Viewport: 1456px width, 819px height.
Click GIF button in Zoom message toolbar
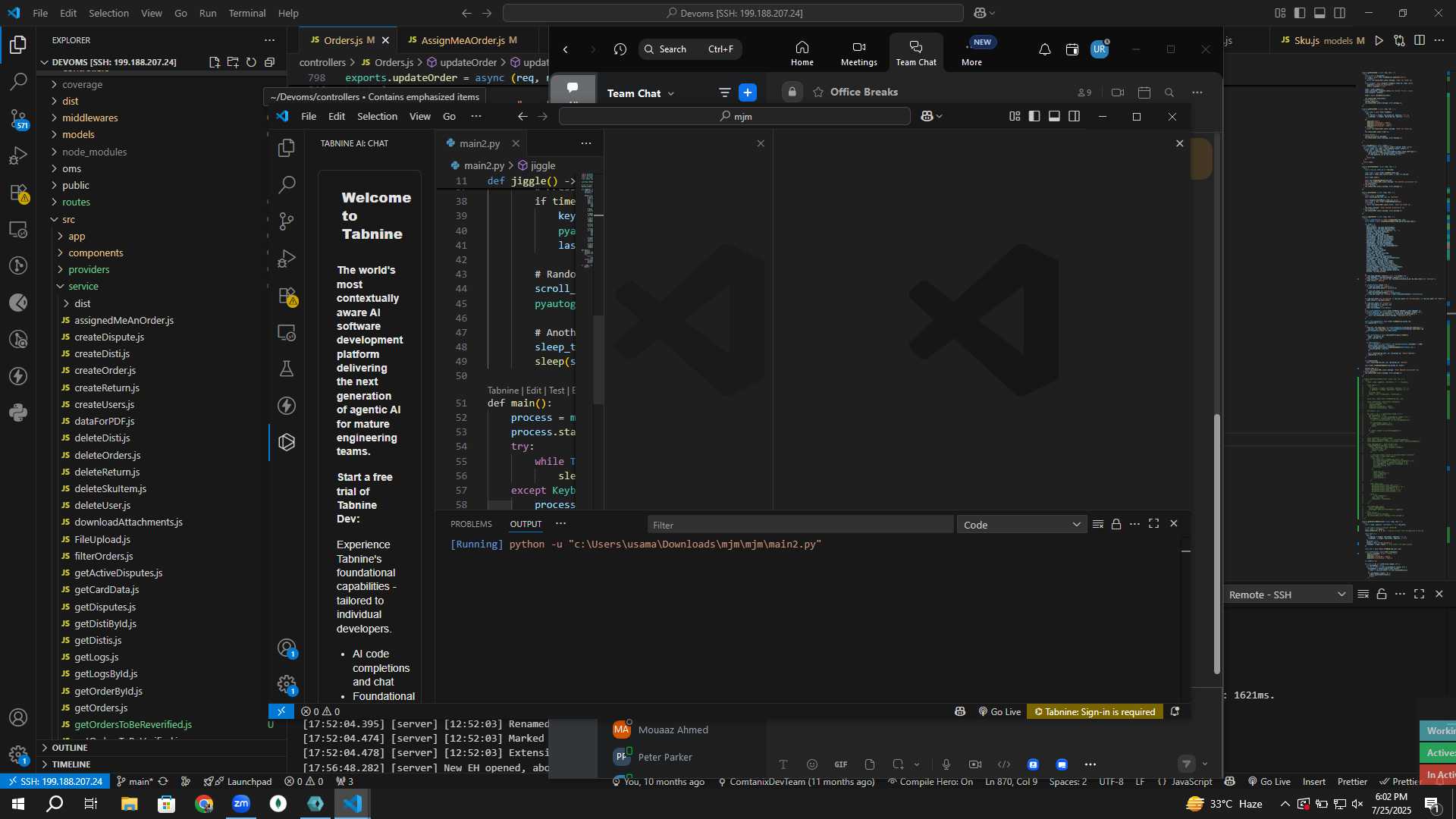pyautogui.click(x=841, y=764)
